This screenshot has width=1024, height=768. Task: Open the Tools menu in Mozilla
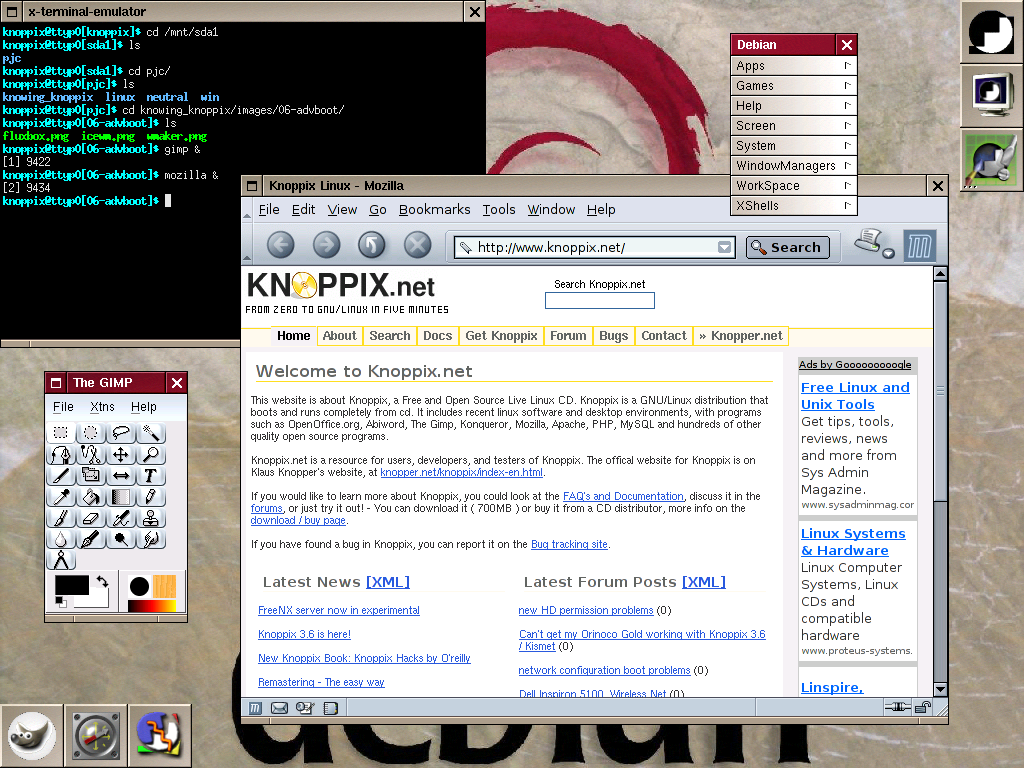coord(499,210)
